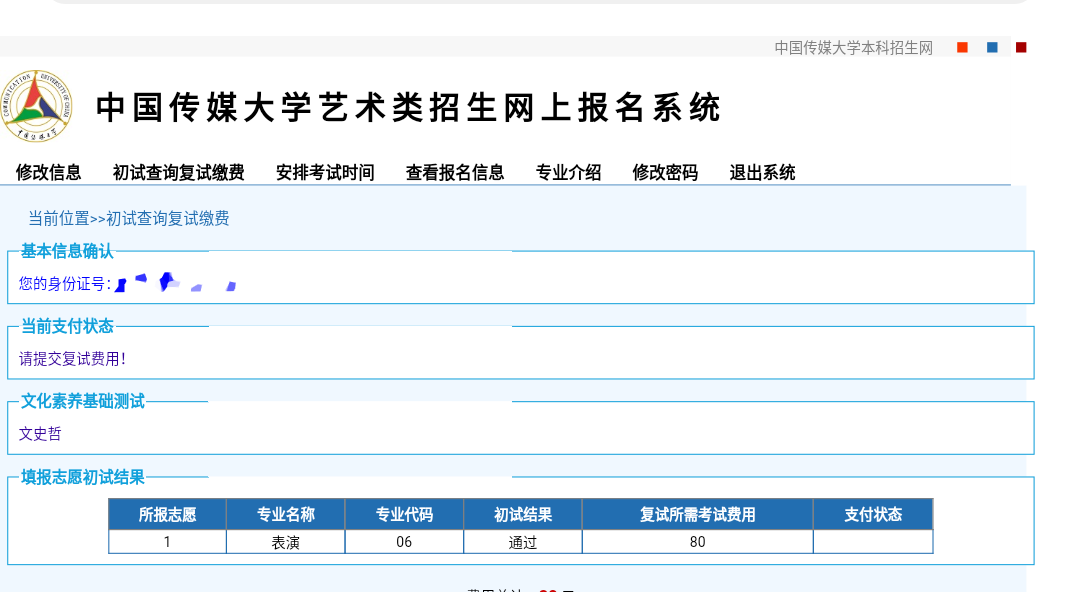This screenshot has height=592, width=1080.
Task: Go to 初试查询复试缴费 menu item
Action: coord(178,172)
